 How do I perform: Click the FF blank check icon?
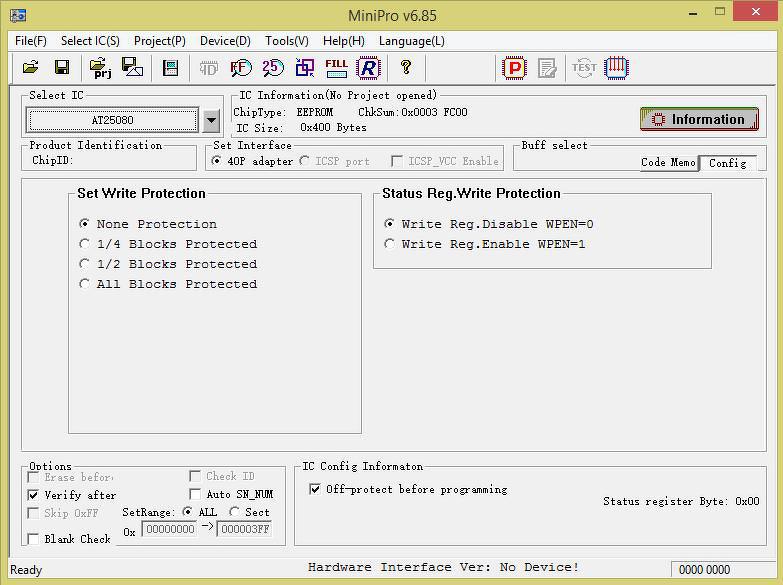(x=241, y=67)
